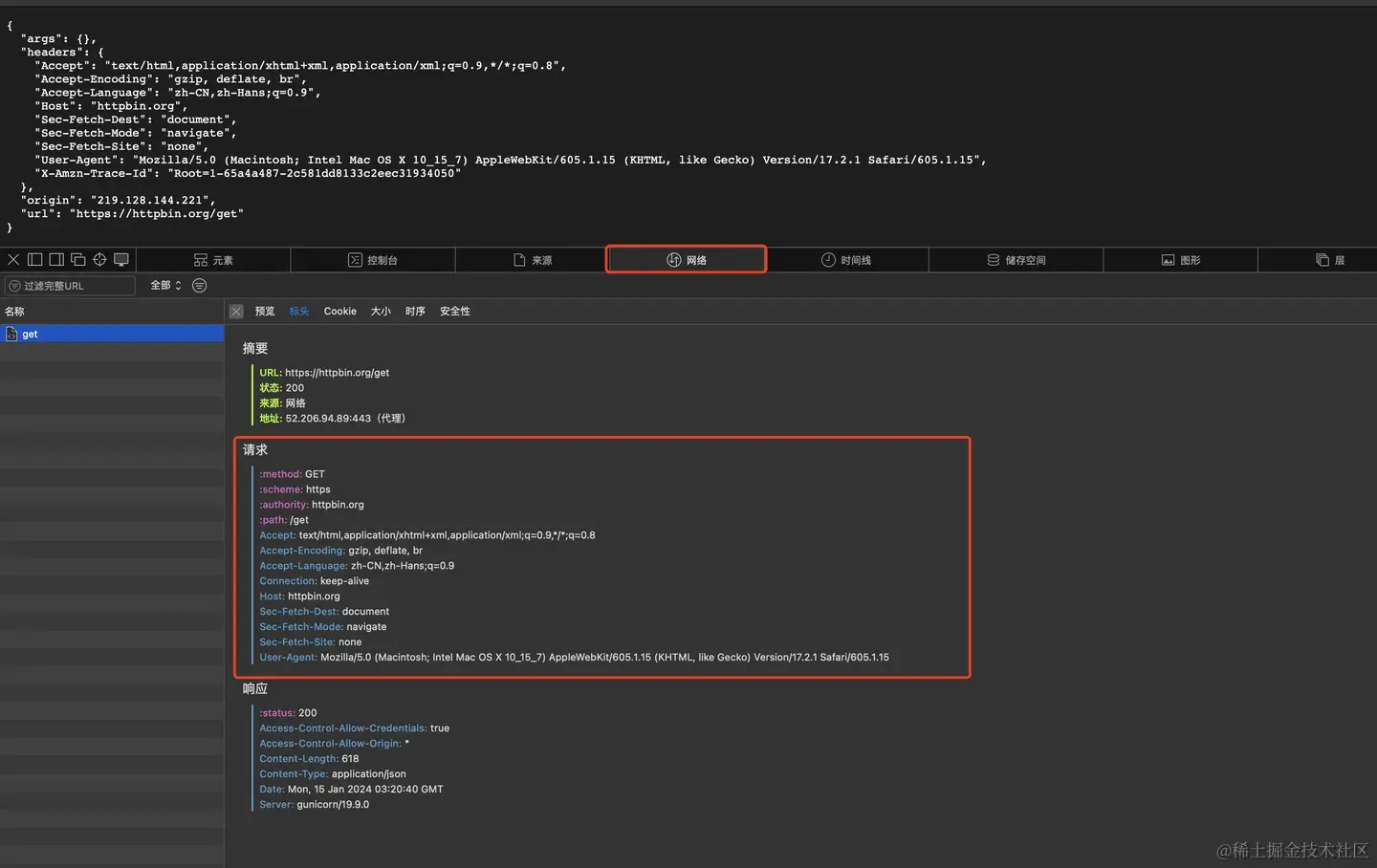Open the 全部 resource type dropdown

click(165, 286)
